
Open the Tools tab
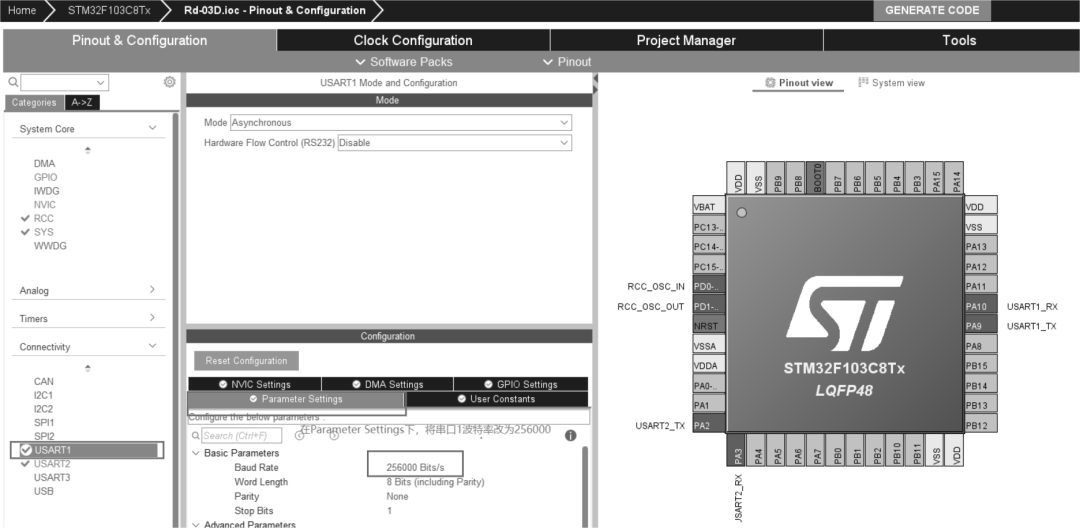(959, 41)
